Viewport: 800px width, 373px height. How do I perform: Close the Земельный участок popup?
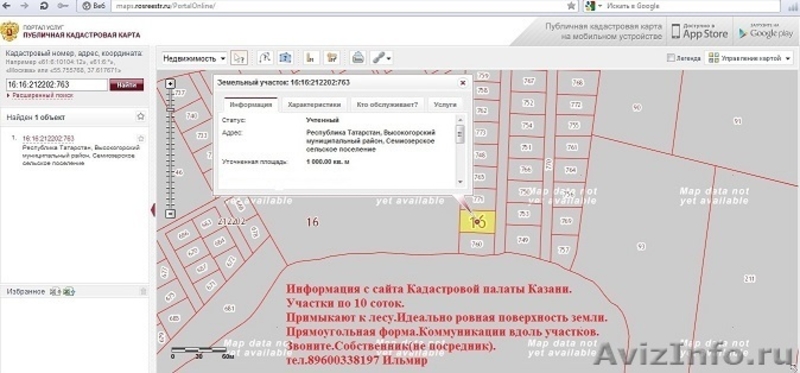click(463, 82)
